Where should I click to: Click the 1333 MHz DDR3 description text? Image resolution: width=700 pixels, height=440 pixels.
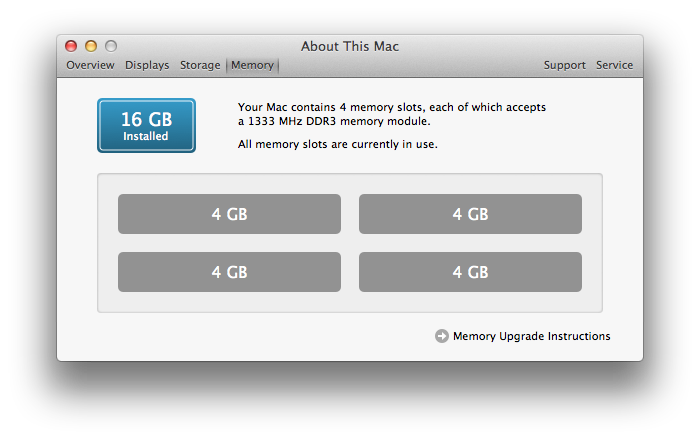(x=332, y=121)
